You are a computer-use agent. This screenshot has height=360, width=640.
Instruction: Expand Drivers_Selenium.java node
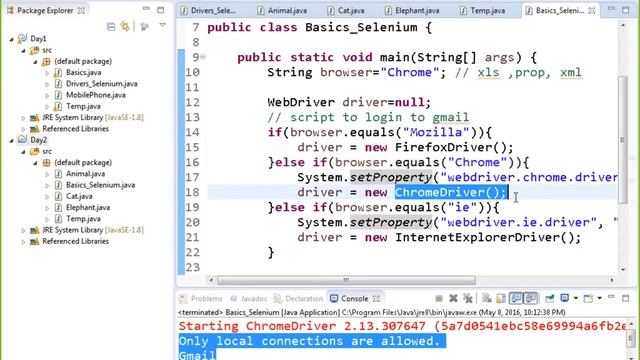(47, 84)
